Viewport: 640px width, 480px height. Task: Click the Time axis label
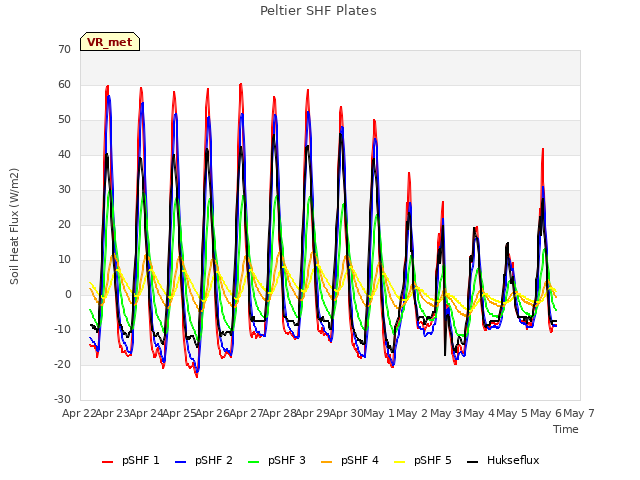click(566, 429)
